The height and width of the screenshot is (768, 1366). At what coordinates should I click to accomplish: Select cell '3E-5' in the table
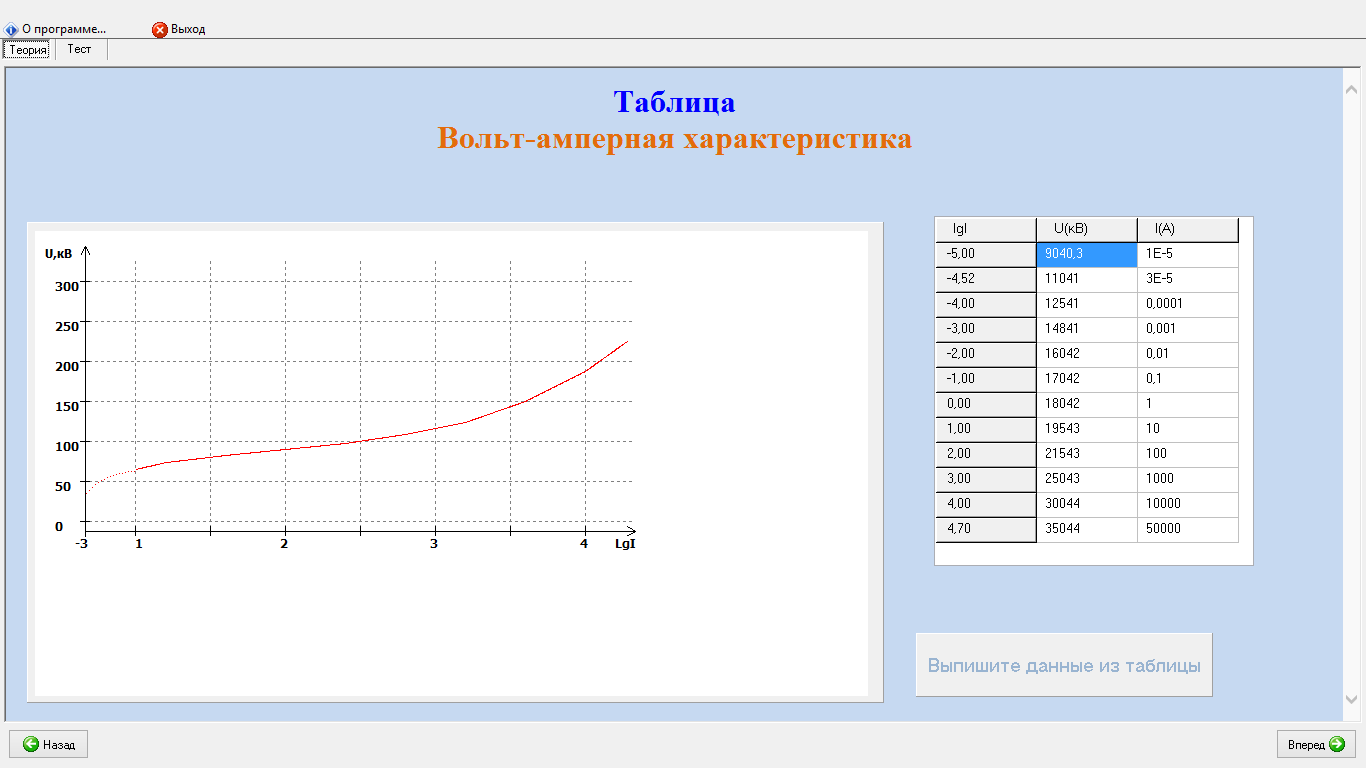coord(1188,280)
